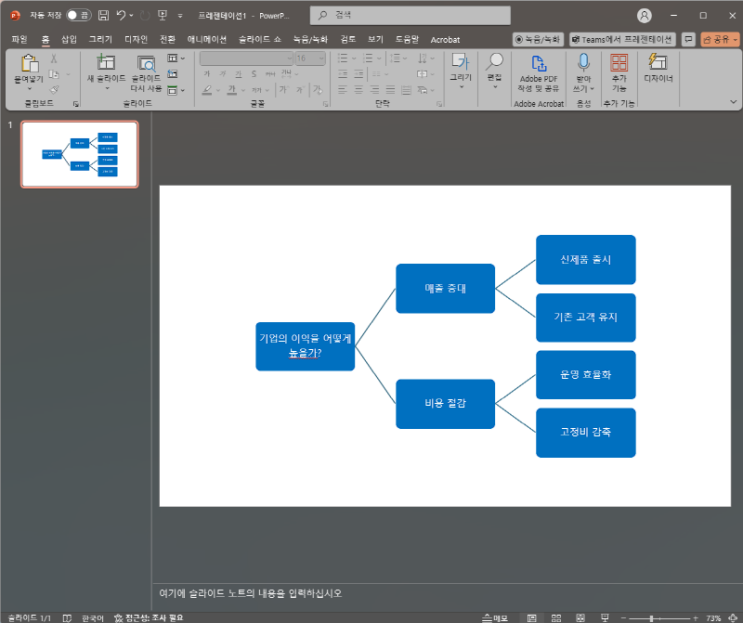Click the Editing (편집) magnifier icon
Screen dimensions: 743x623
495,62
